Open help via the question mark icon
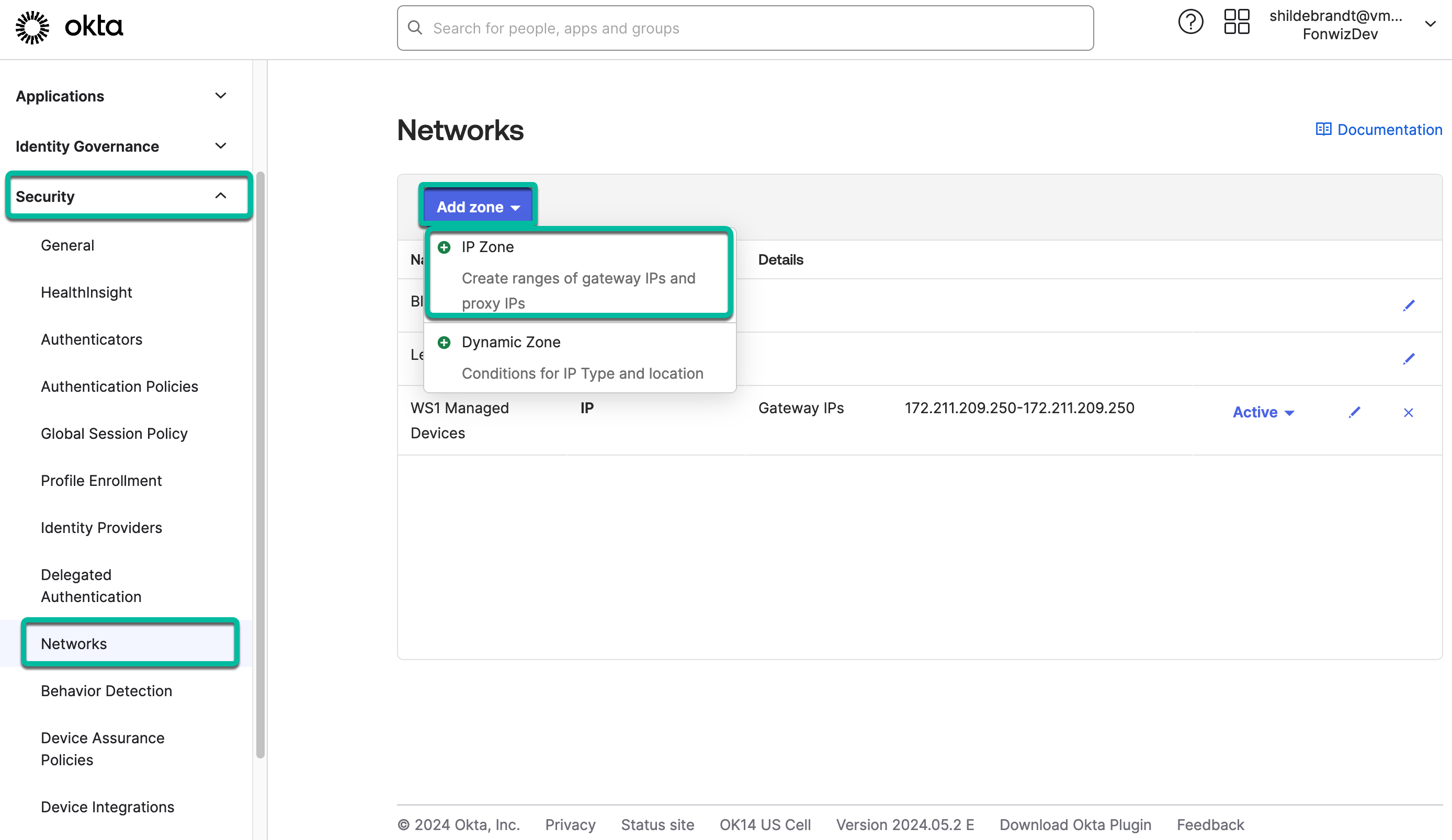Viewport: 1452px width, 840px height. coord(1190,21)
